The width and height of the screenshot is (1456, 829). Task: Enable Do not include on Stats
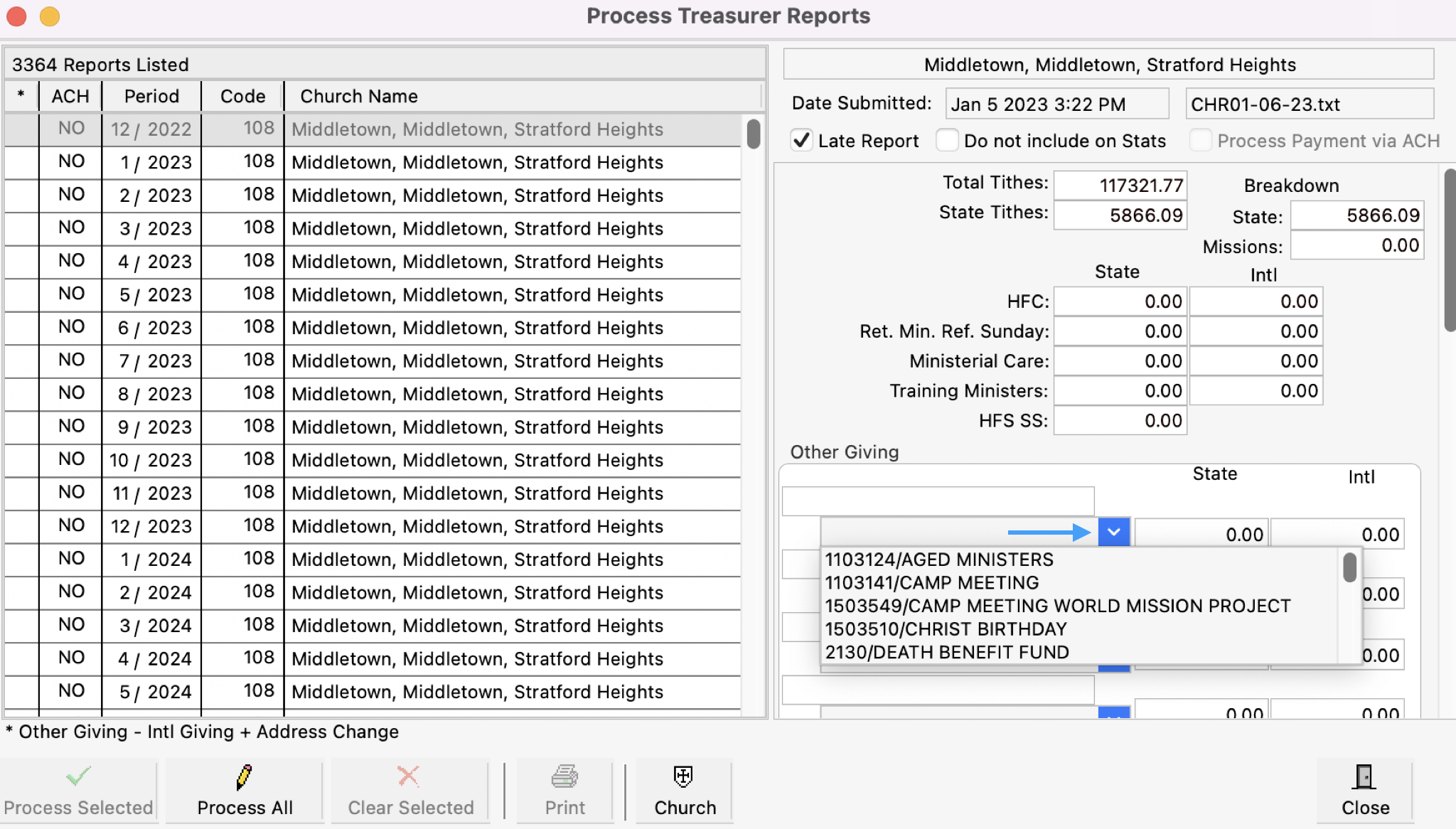948,141
